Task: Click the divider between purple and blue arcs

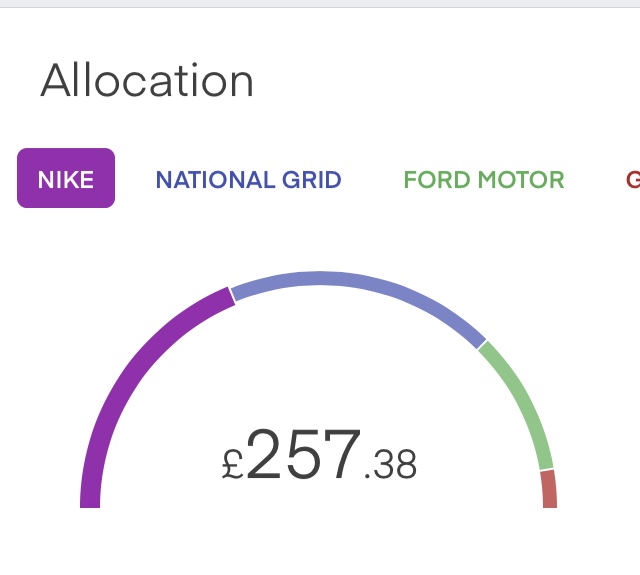Action: click(x=232, y=295)
